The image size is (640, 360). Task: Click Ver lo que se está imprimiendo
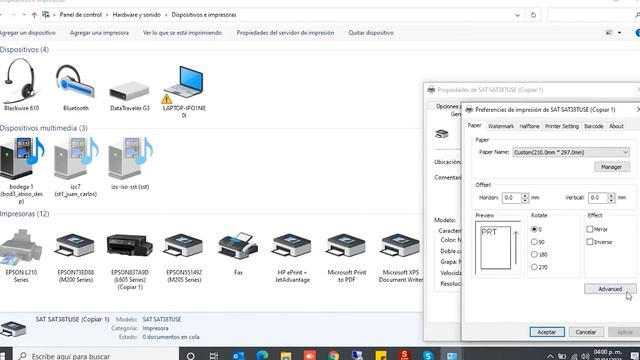[182, 33]
